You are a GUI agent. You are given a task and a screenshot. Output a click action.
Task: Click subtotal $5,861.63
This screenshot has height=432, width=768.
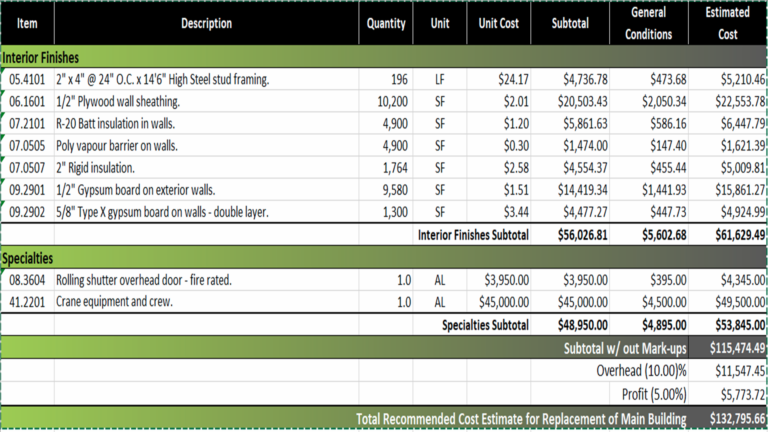pos(585,123)
